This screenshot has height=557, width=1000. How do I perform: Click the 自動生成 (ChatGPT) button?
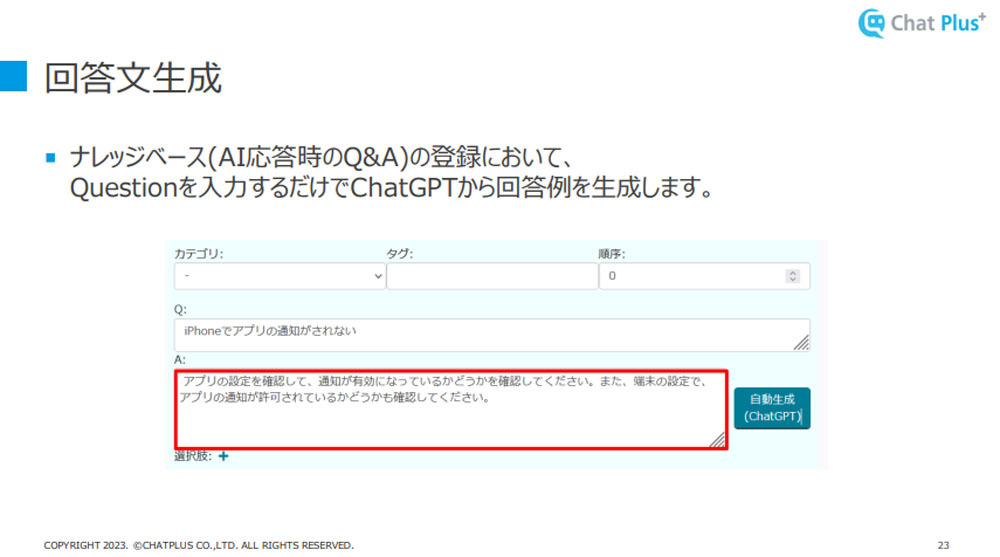tap(772, 408)
